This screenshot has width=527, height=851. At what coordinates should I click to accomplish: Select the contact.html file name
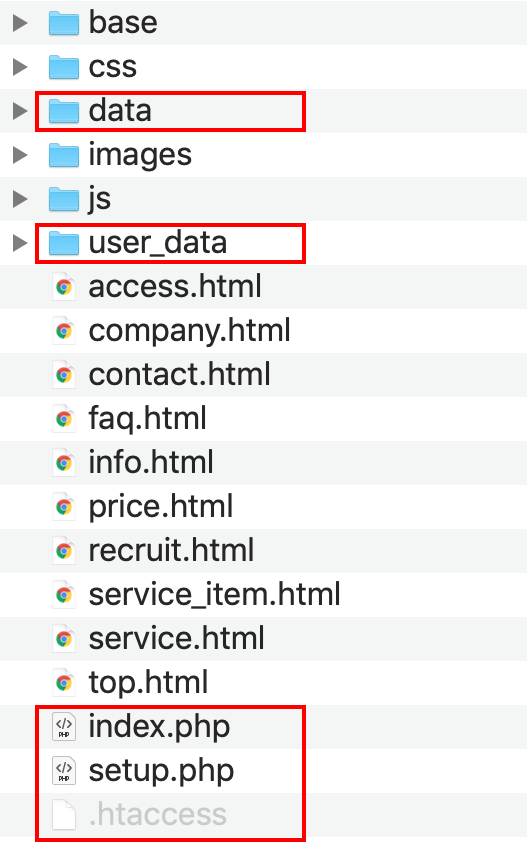[180, 374]
